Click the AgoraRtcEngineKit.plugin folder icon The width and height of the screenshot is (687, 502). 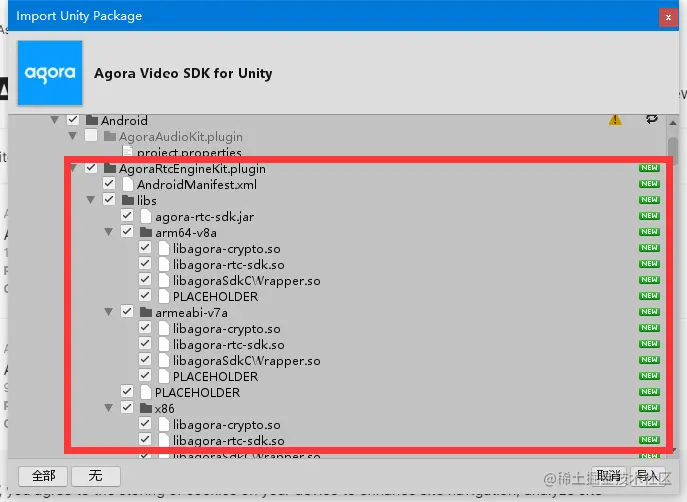(110, 168)
